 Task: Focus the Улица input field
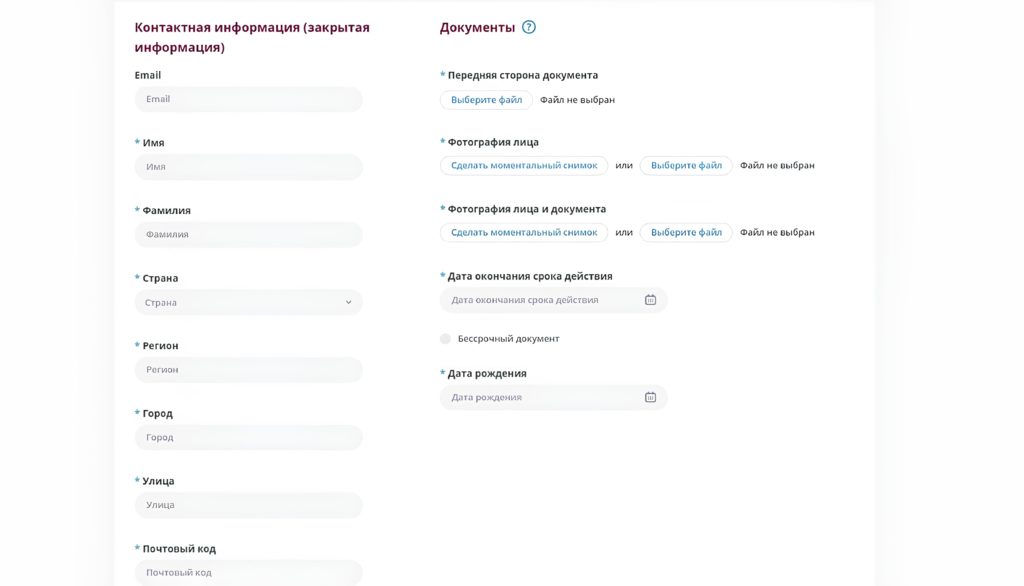(248, 505)
